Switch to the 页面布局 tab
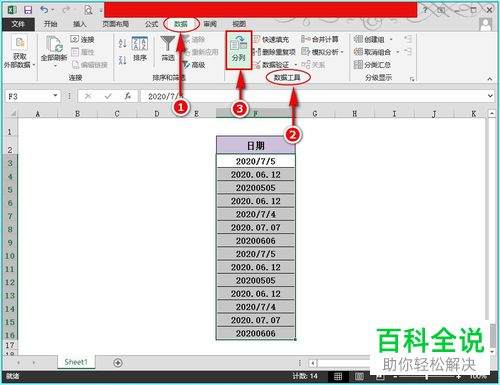 pos(115,24)
